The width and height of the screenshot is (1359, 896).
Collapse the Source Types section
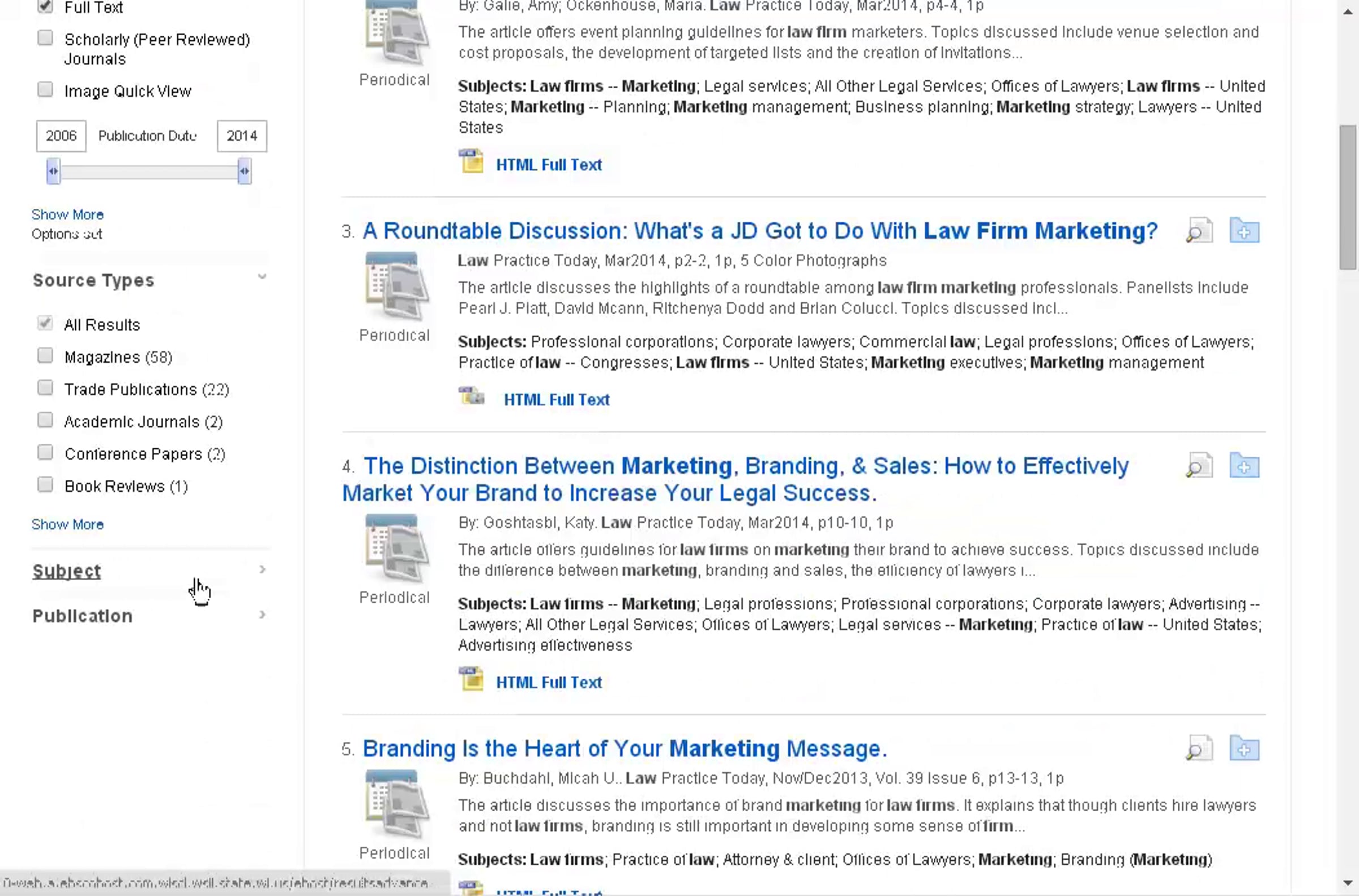(262, 278)
